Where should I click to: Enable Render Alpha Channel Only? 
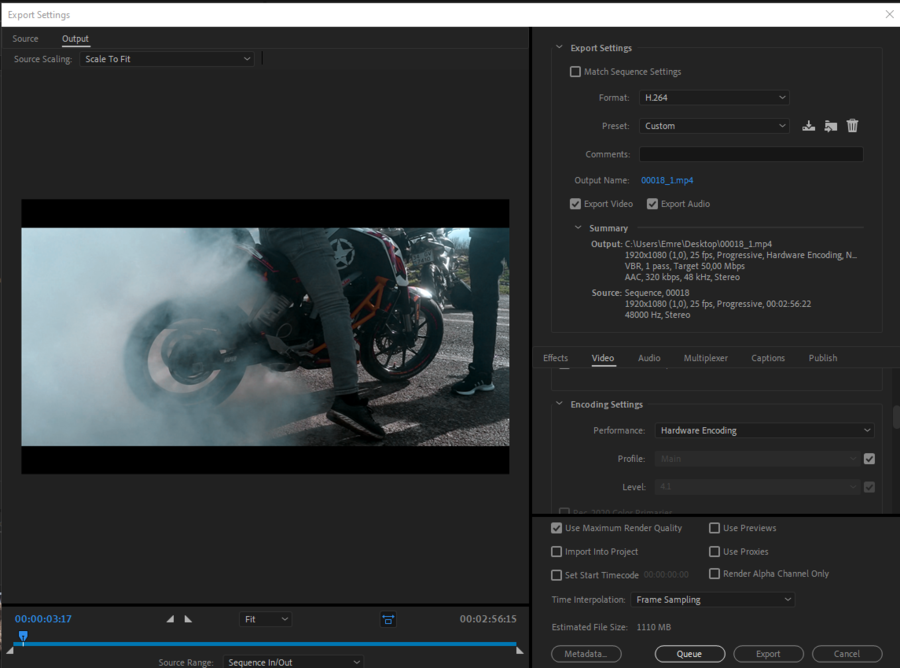pos(714,574)
